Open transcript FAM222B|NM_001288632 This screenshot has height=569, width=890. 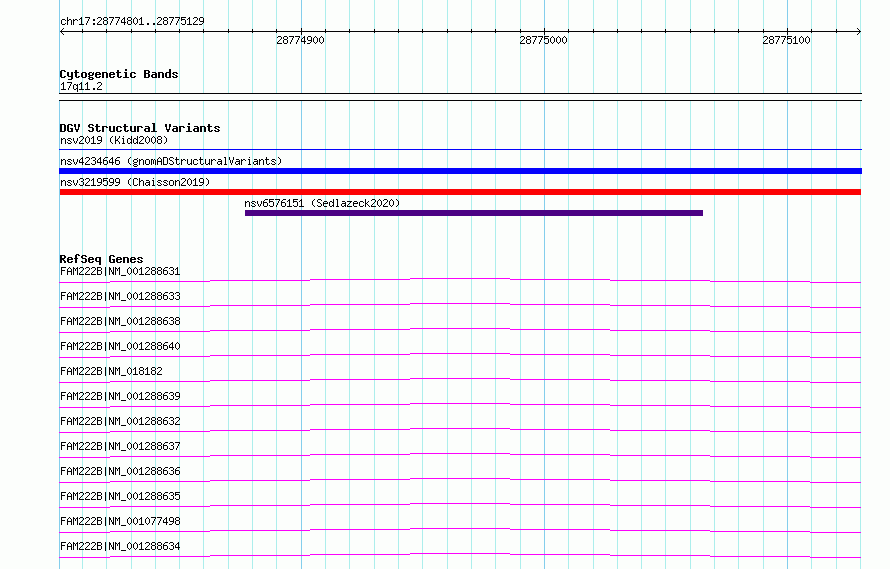120,421
